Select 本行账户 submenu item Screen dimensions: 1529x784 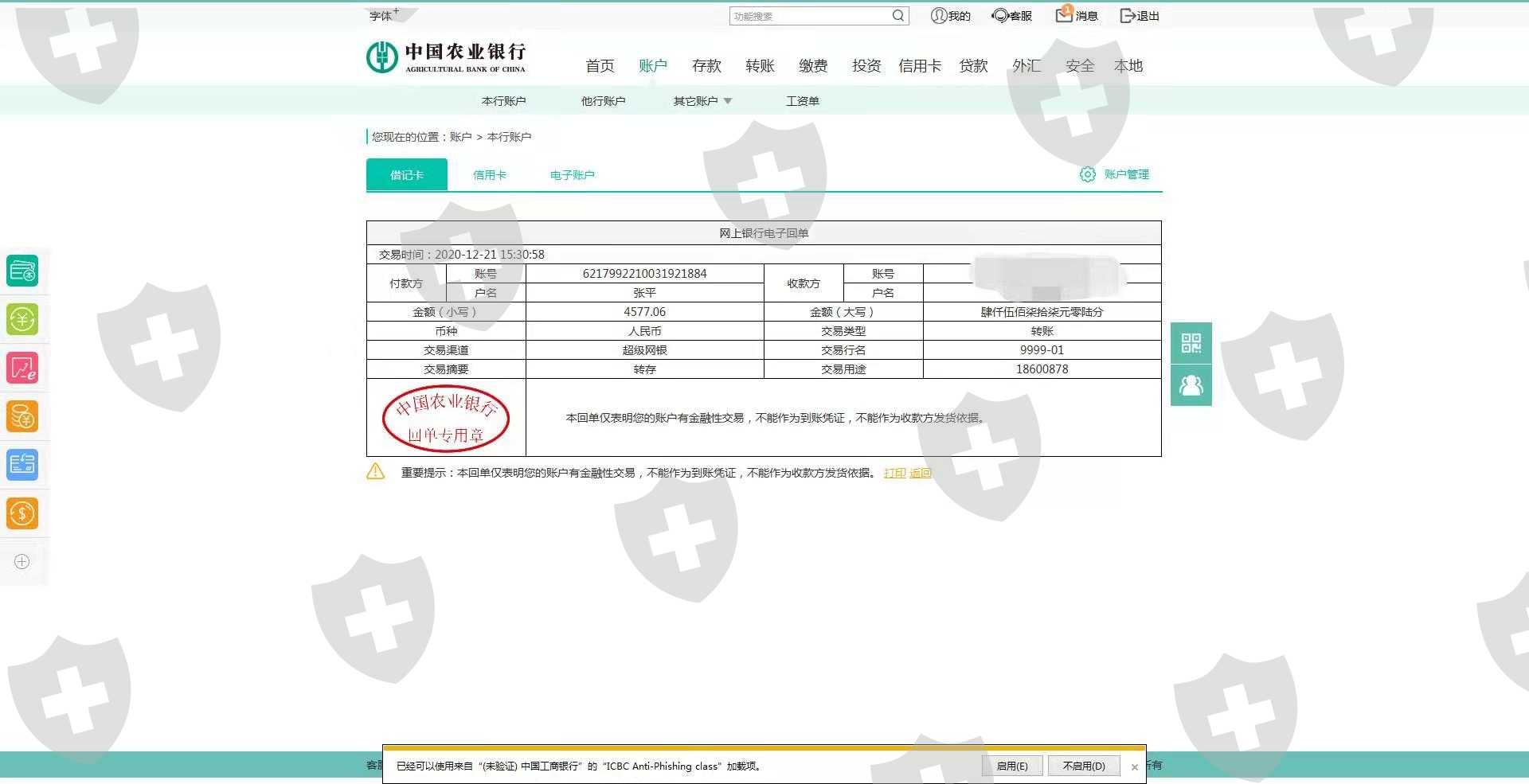pyautogui.click(x=503, y=101)
